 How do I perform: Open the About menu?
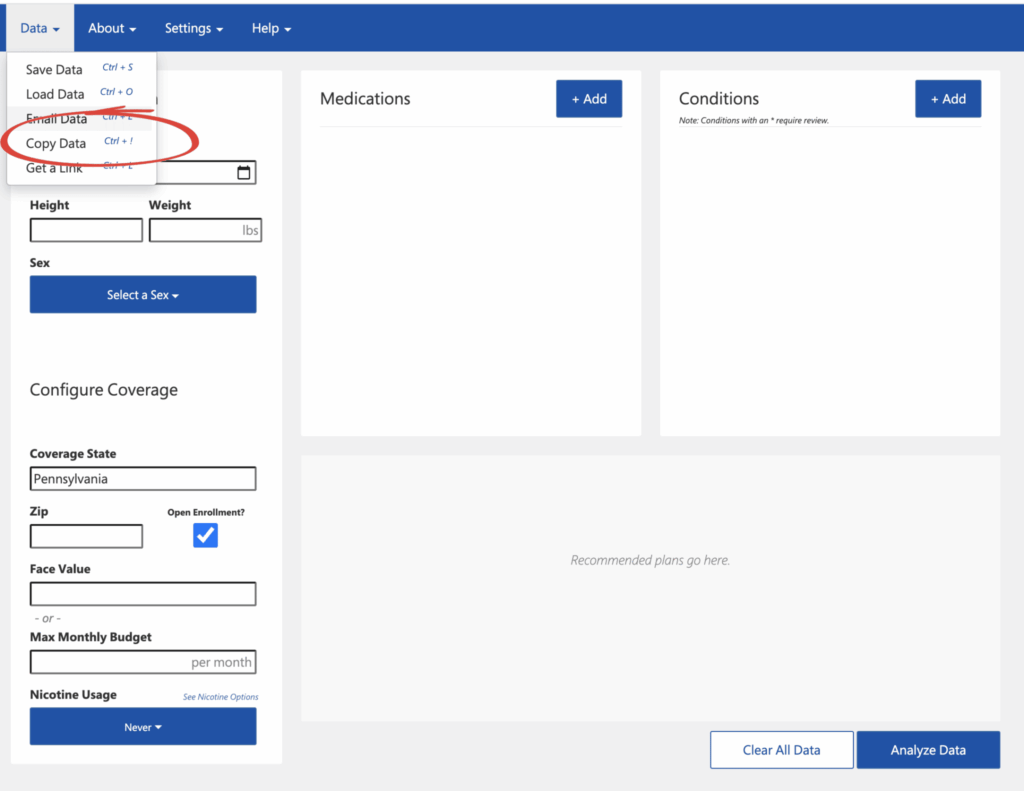112,28
